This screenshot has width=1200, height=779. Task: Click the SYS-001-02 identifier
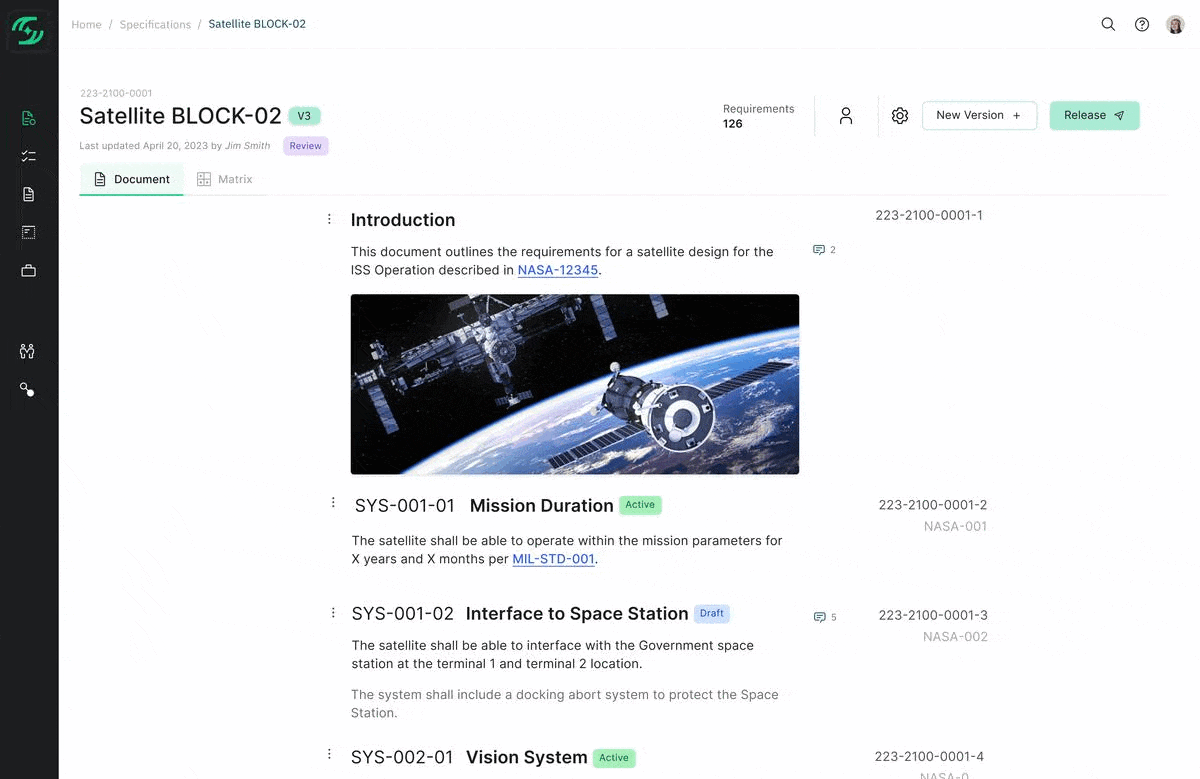point(403,613)
